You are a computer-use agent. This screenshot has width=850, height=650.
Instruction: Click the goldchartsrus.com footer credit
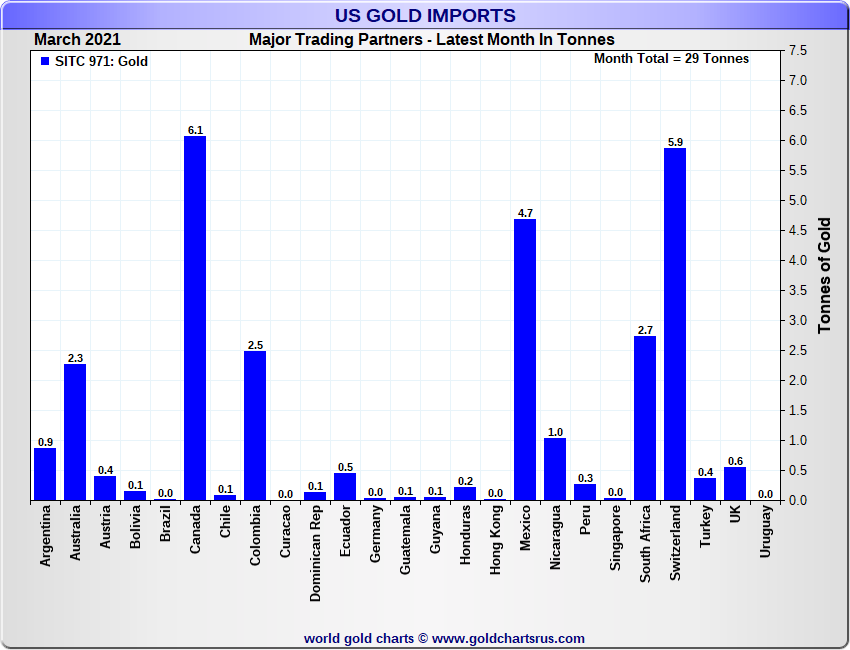tap(445, 639)
